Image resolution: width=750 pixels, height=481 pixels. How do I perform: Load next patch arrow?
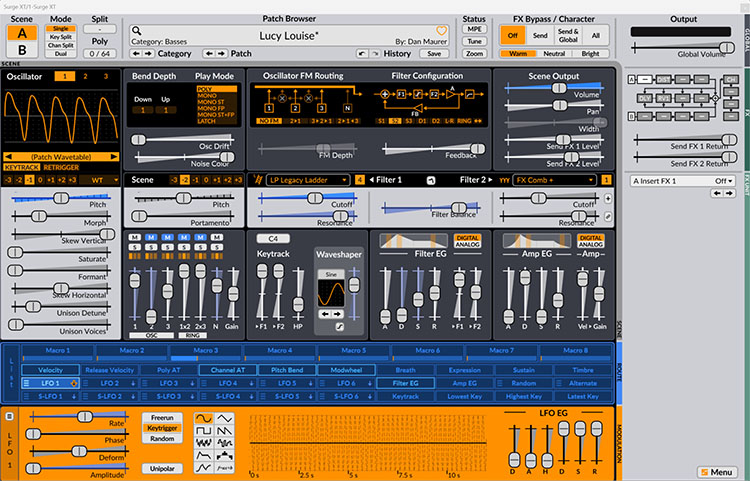pos(221,54)
